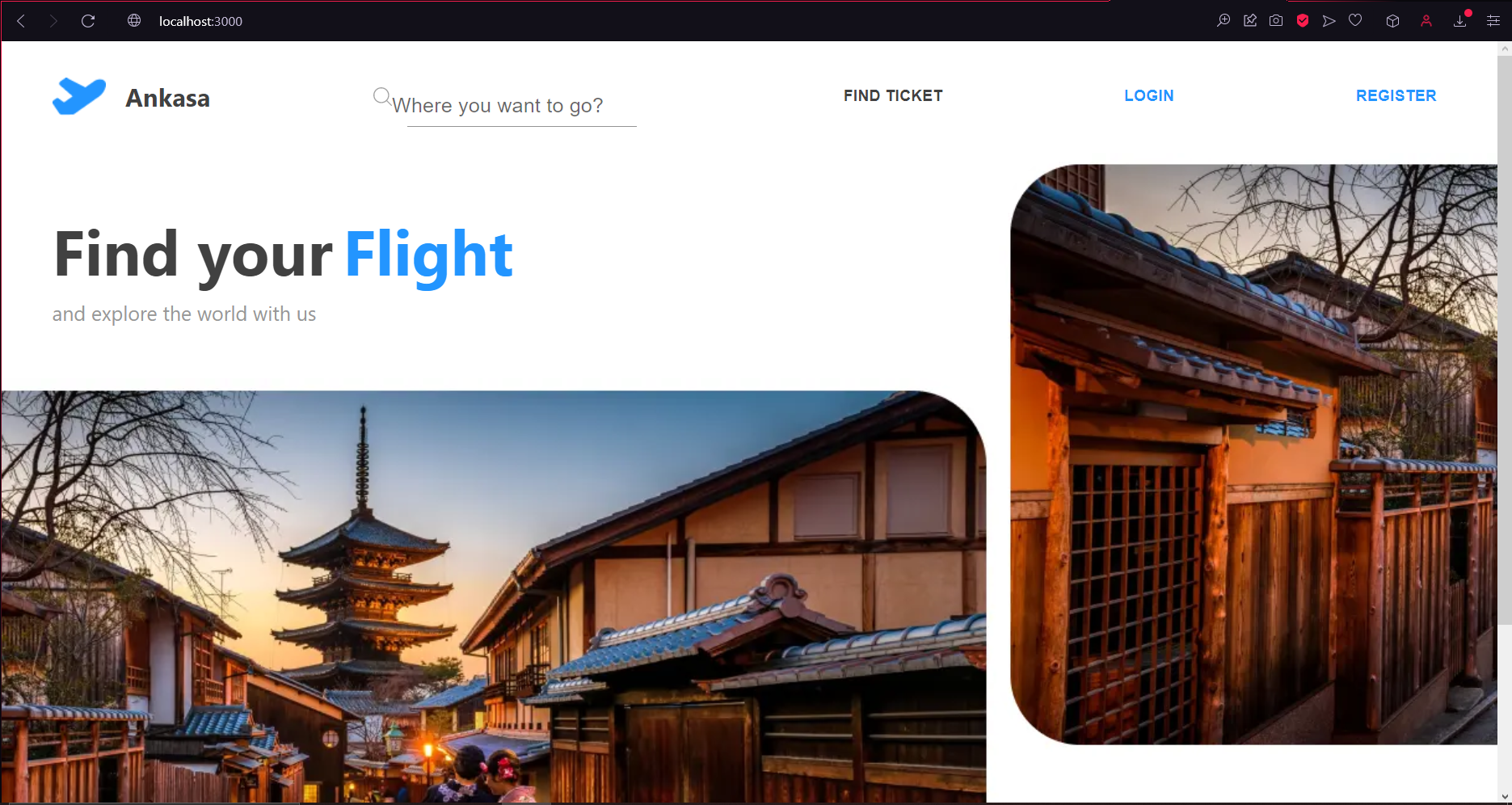Open the zoom magnifier in the browser toolbar
Viewport: 1512px width, 805px height.
click(1223, 21)
